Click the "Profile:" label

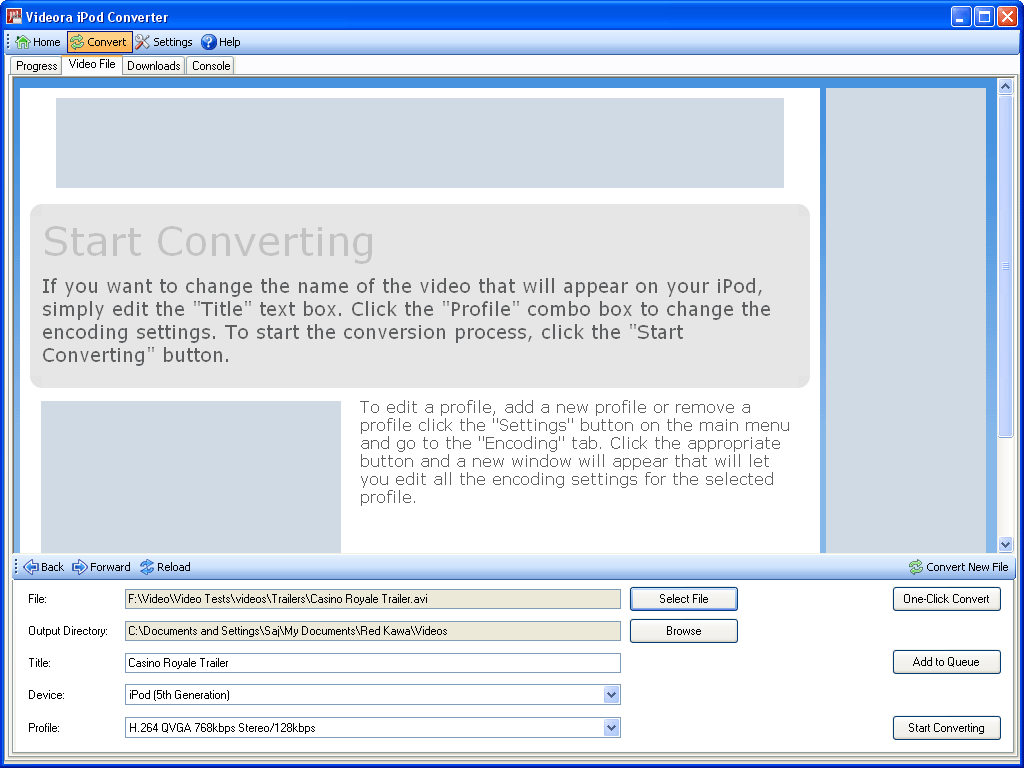tap(44, 728)
